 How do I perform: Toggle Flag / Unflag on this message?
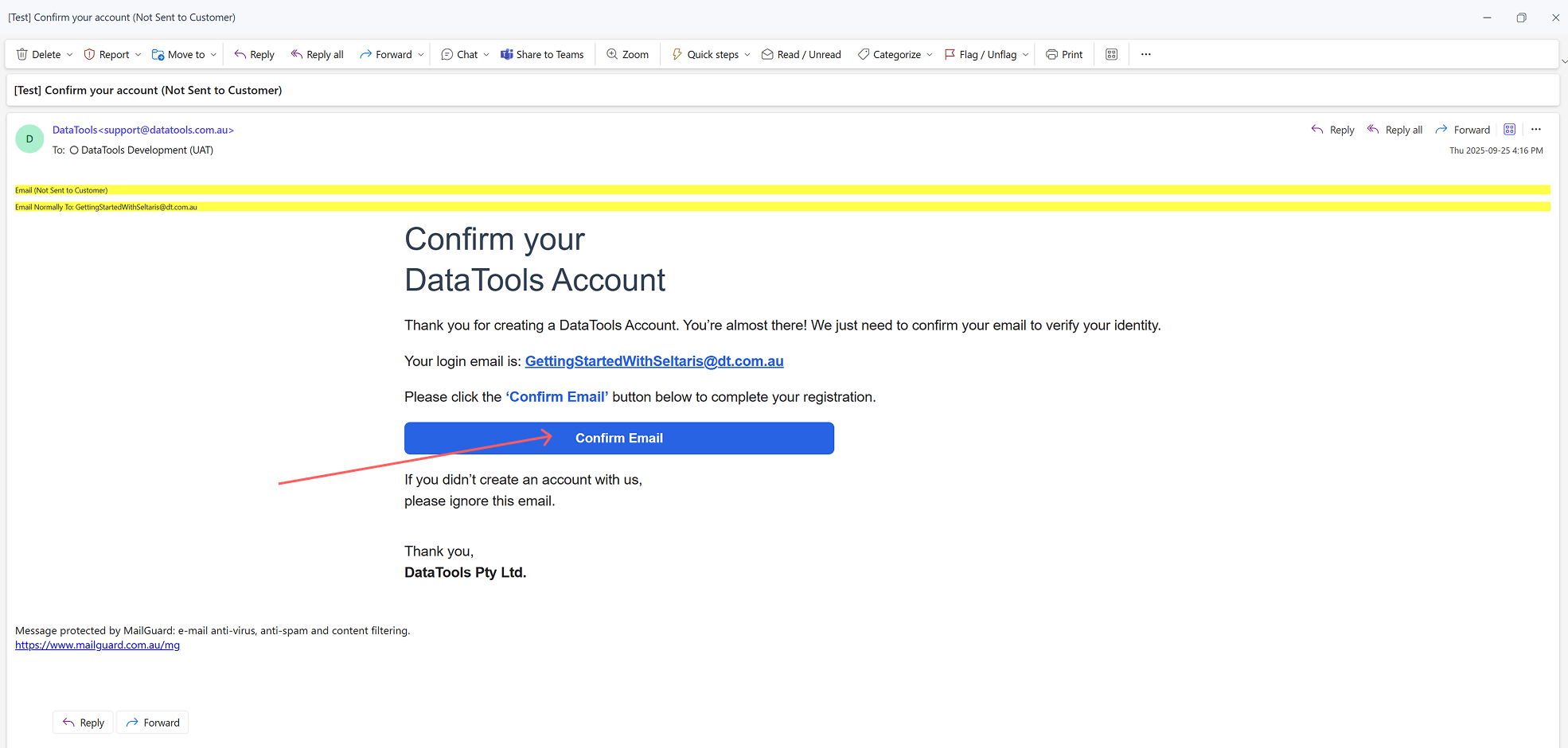980,54
